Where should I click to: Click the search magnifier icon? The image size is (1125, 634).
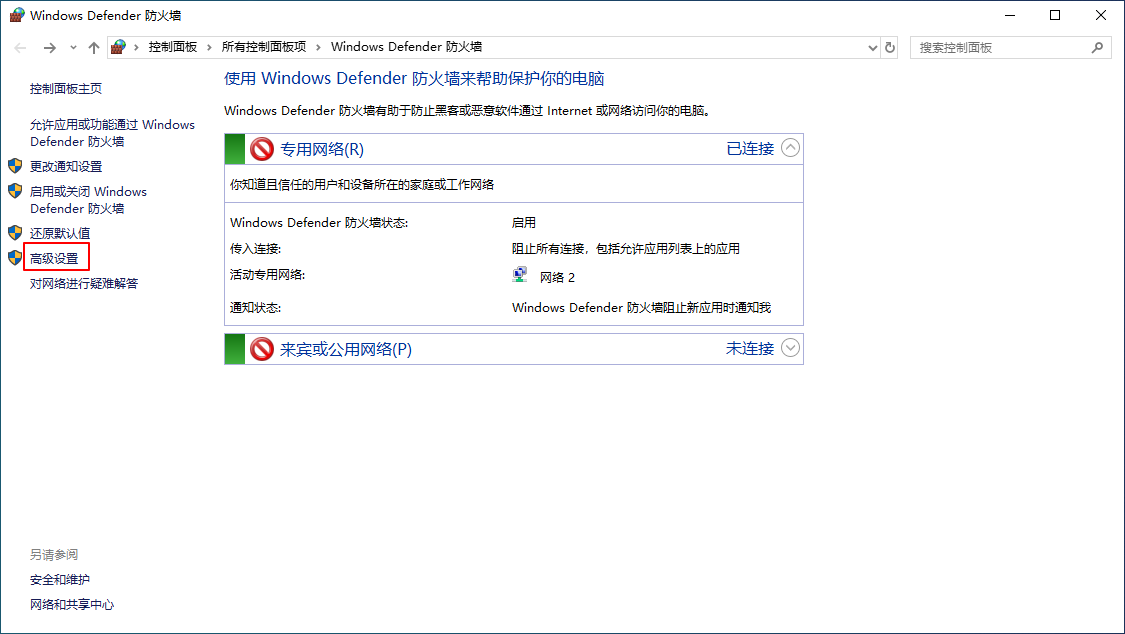pos(1097,48)
